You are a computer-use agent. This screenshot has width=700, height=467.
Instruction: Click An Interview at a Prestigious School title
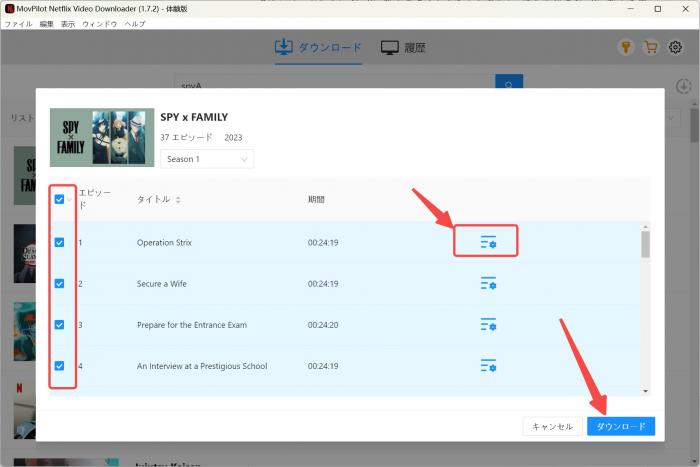(x=202, y=366)
